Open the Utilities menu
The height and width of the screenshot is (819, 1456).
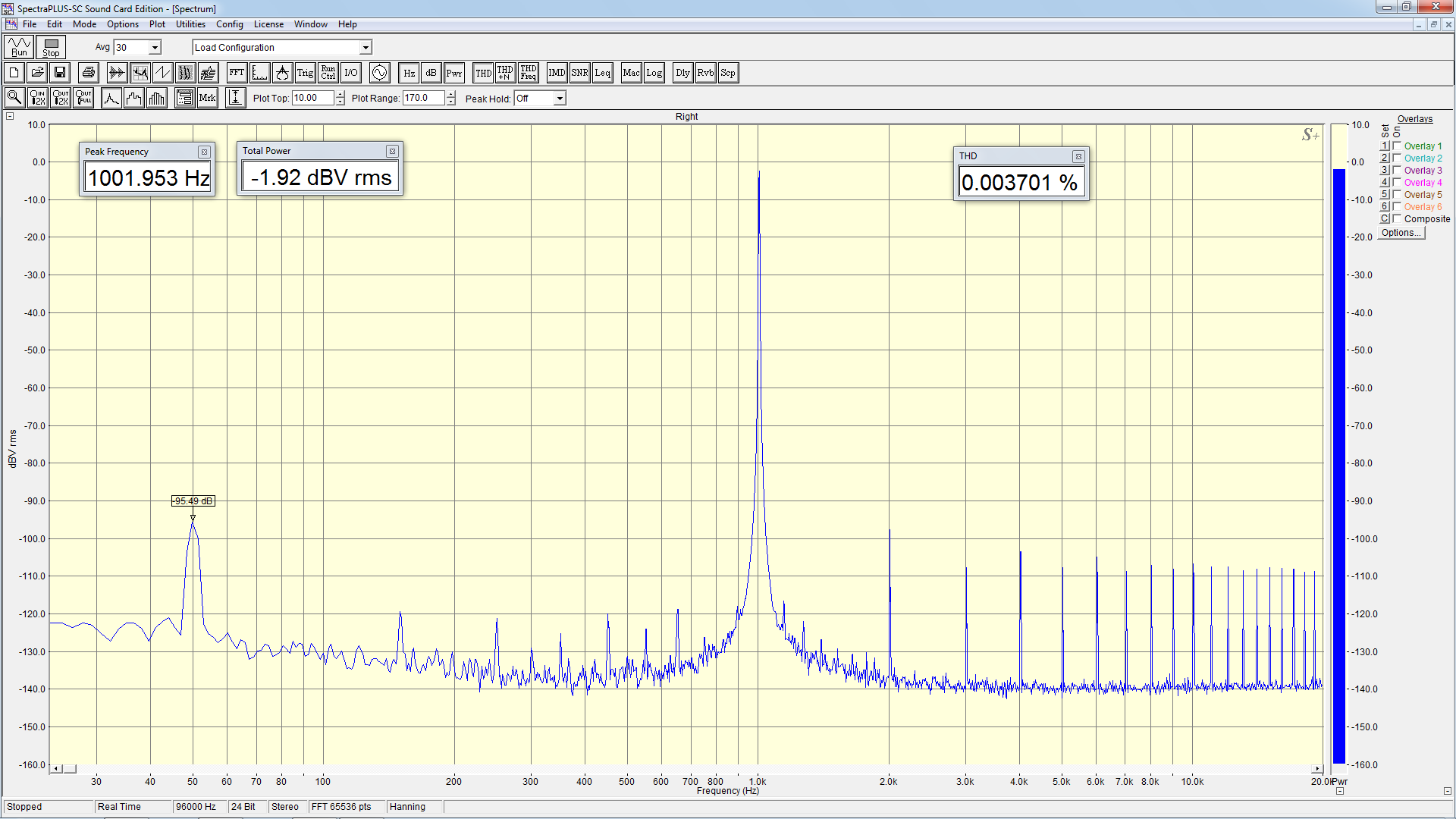pos(190,24)
